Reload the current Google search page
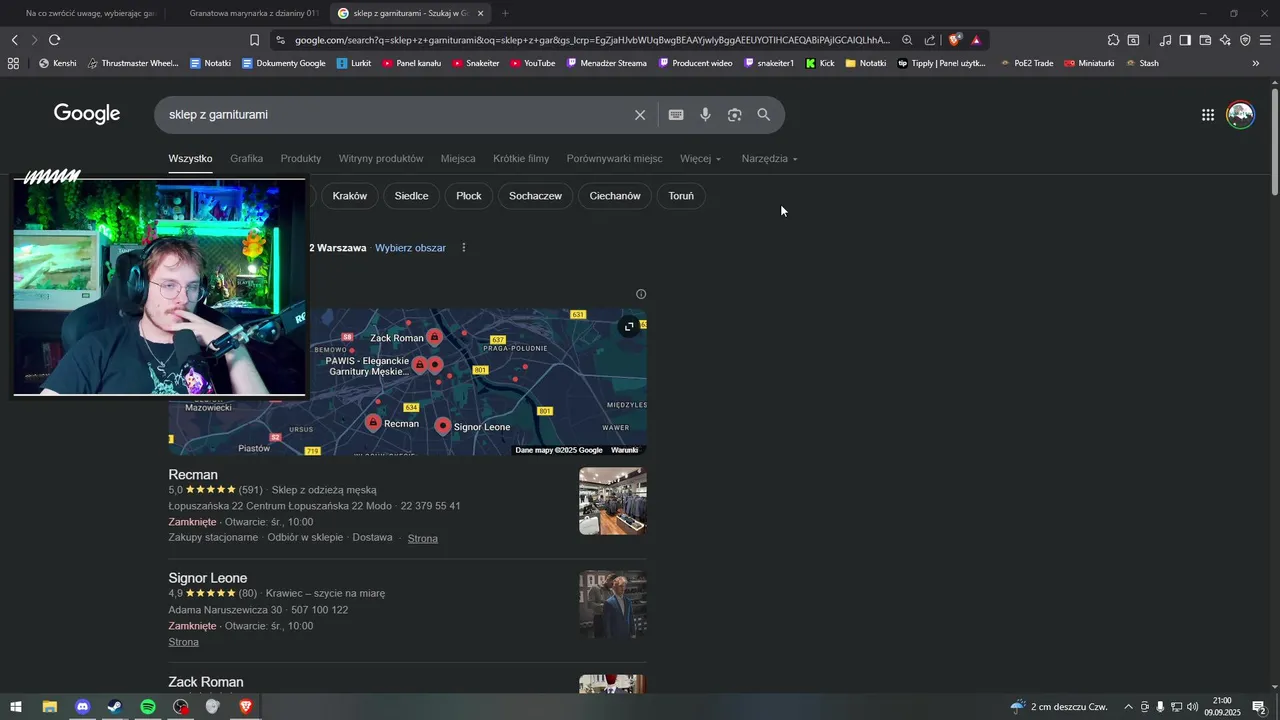The width and height of the screenshot is (1280, 720). pos(54,40)
